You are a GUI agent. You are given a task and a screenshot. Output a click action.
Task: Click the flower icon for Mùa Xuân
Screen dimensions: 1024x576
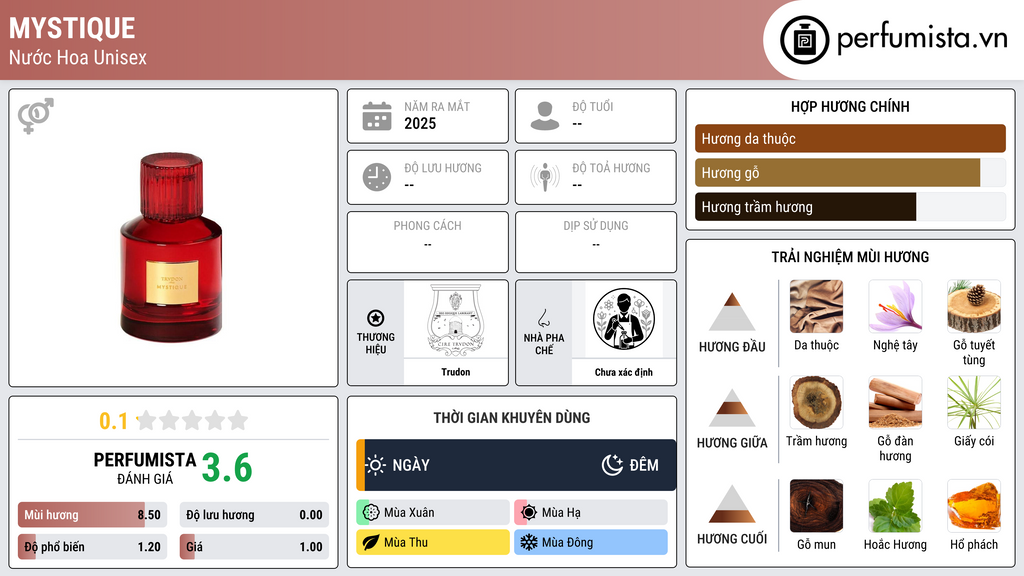coord(371,513)
